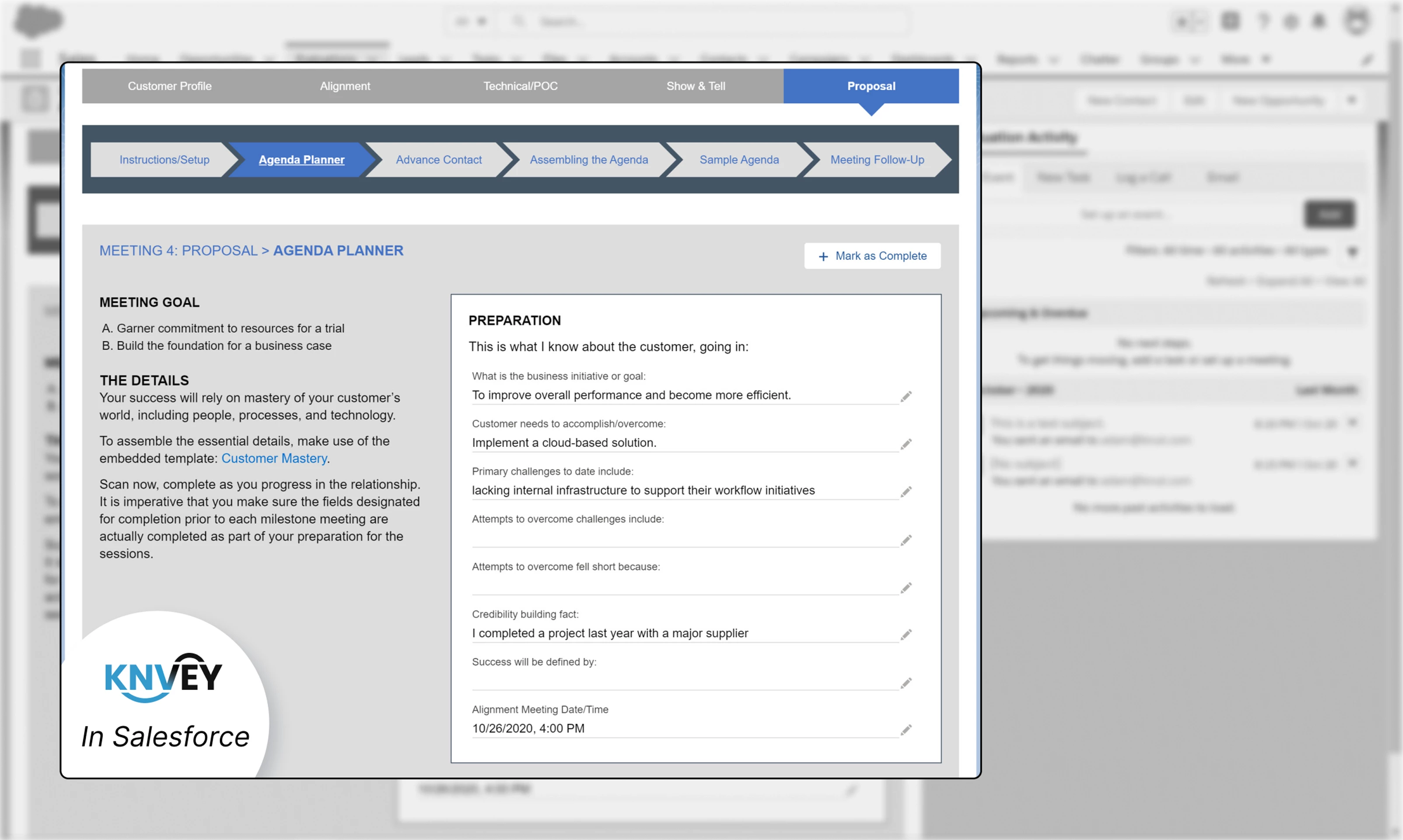Edit 'Attempts to overcome fell short' field

pos(906,588)
